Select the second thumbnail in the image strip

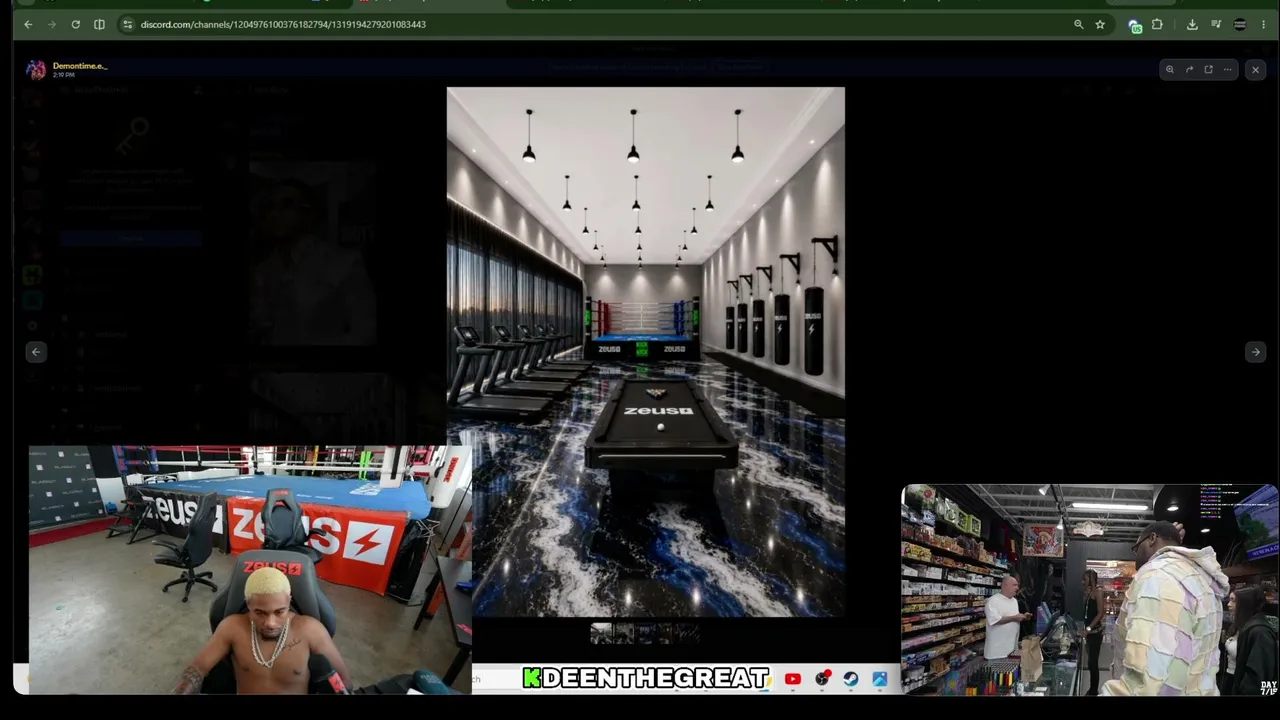tap(624, 632)
